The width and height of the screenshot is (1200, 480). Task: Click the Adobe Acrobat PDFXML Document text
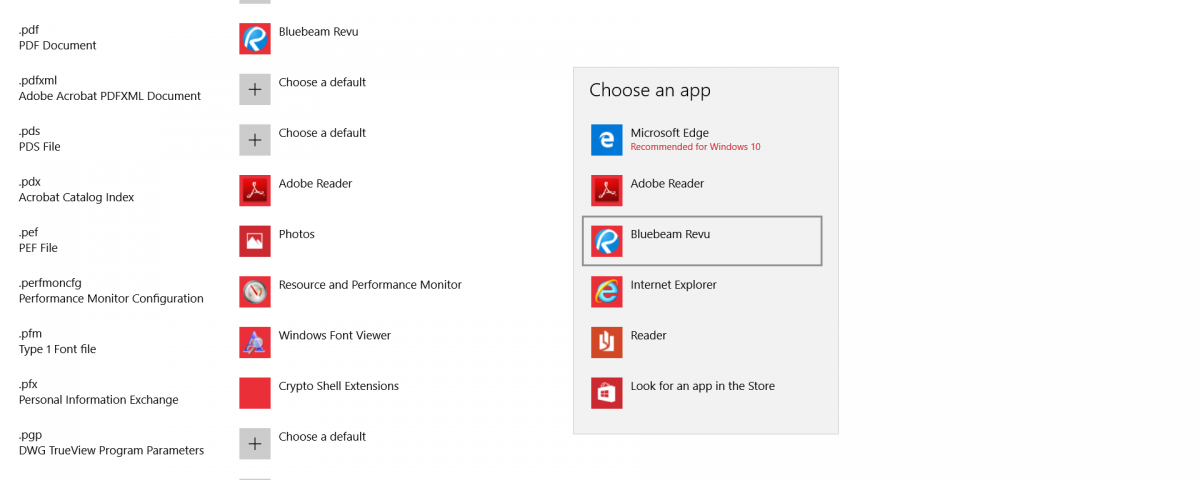tap(110, 97)
